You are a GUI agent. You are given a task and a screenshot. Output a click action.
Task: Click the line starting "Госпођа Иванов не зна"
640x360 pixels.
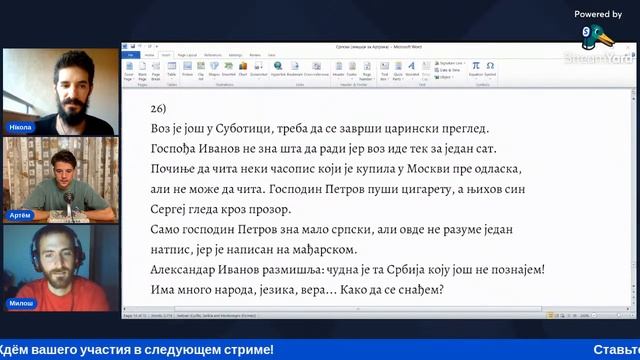pyautogui.click(x=323, y=149)
